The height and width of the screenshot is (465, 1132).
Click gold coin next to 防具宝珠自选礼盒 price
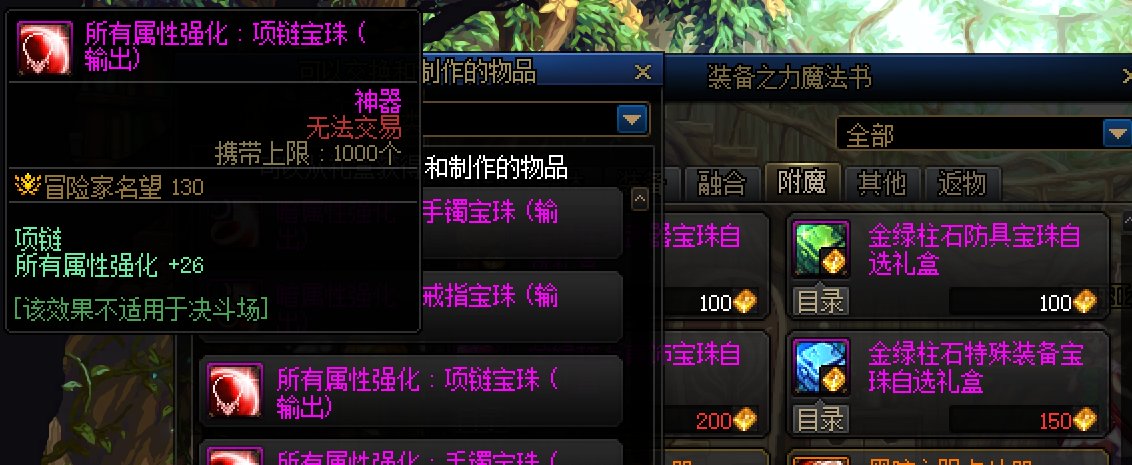1084,303
